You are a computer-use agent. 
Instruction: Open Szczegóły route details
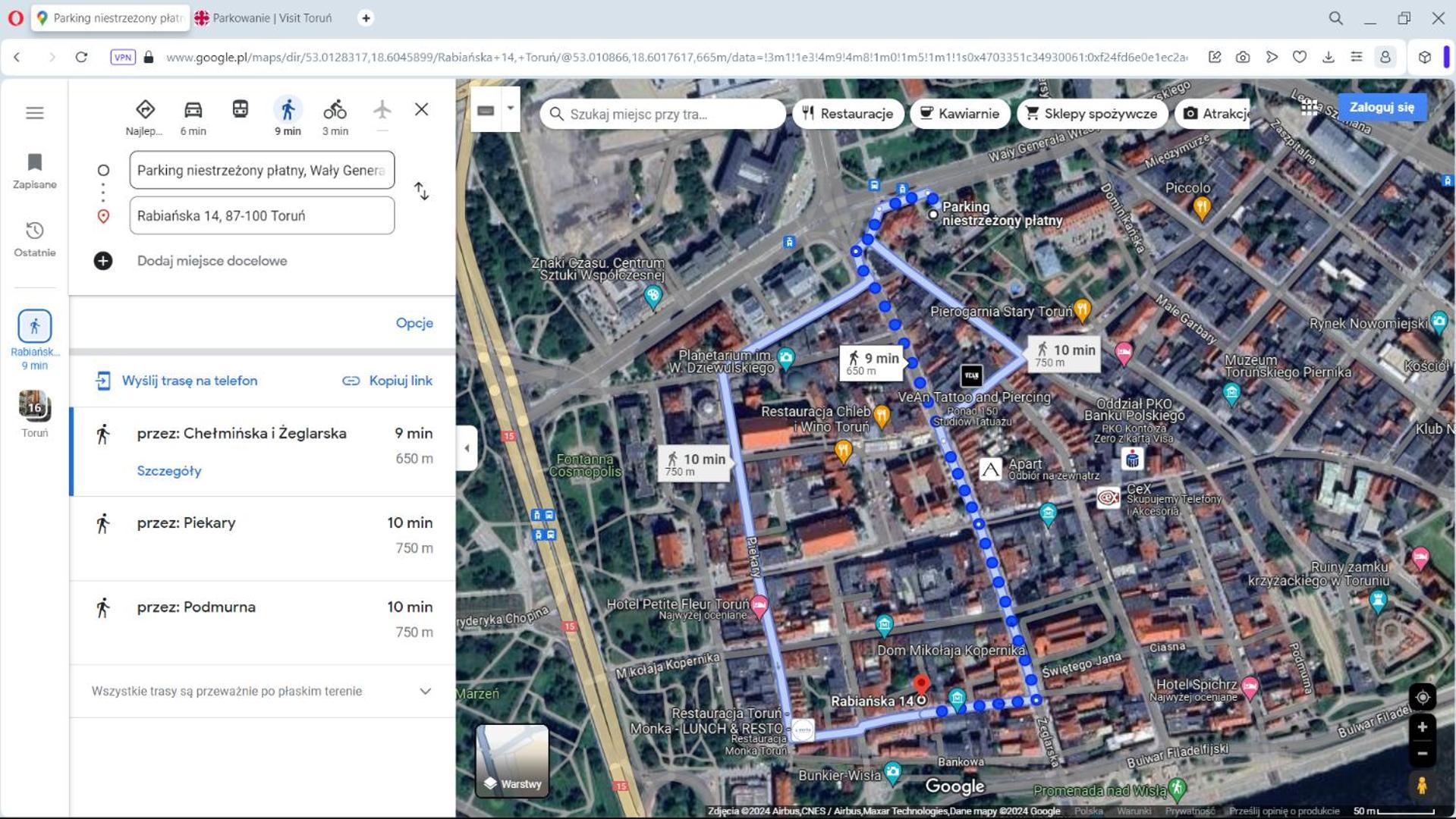pos(169,471)
